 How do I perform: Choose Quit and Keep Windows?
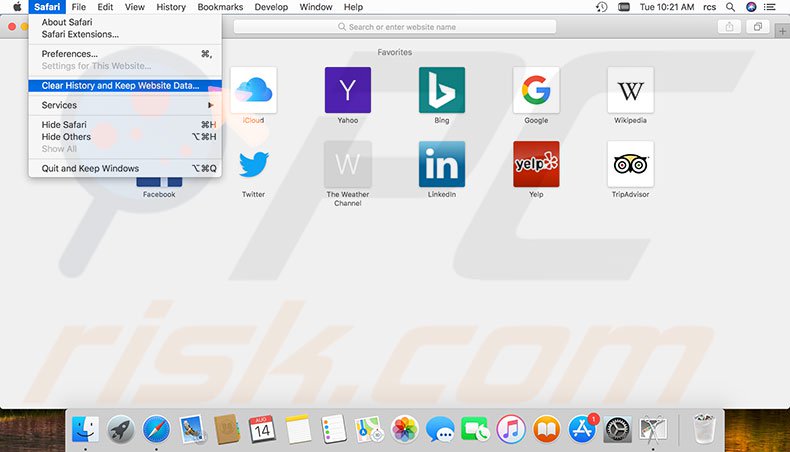coord(125,168)
